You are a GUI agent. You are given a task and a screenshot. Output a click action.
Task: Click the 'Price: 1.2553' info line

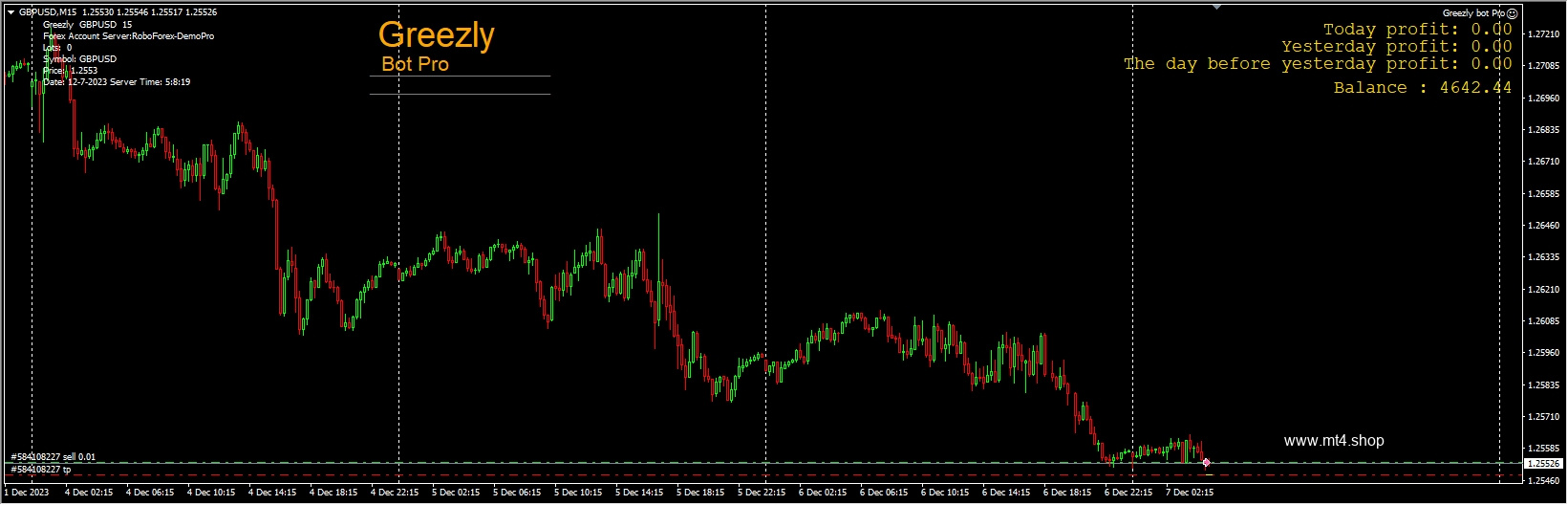[71, 71]
